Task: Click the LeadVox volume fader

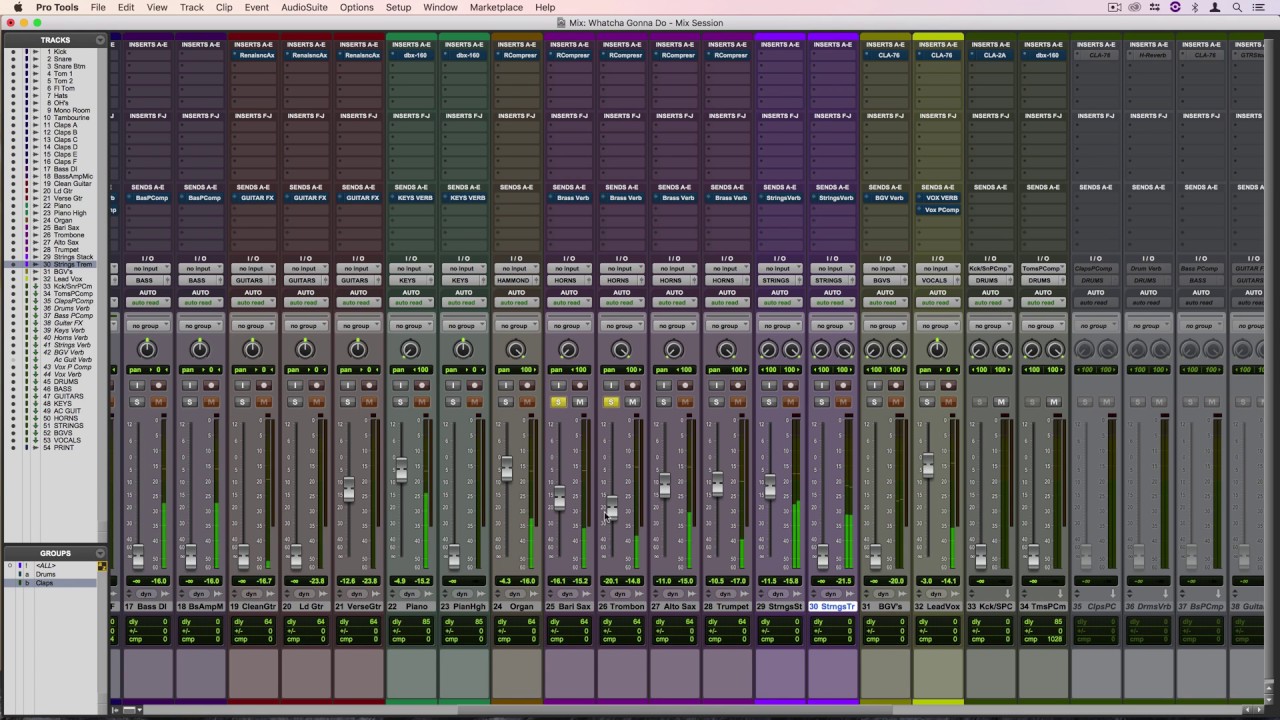Action: 928,465
